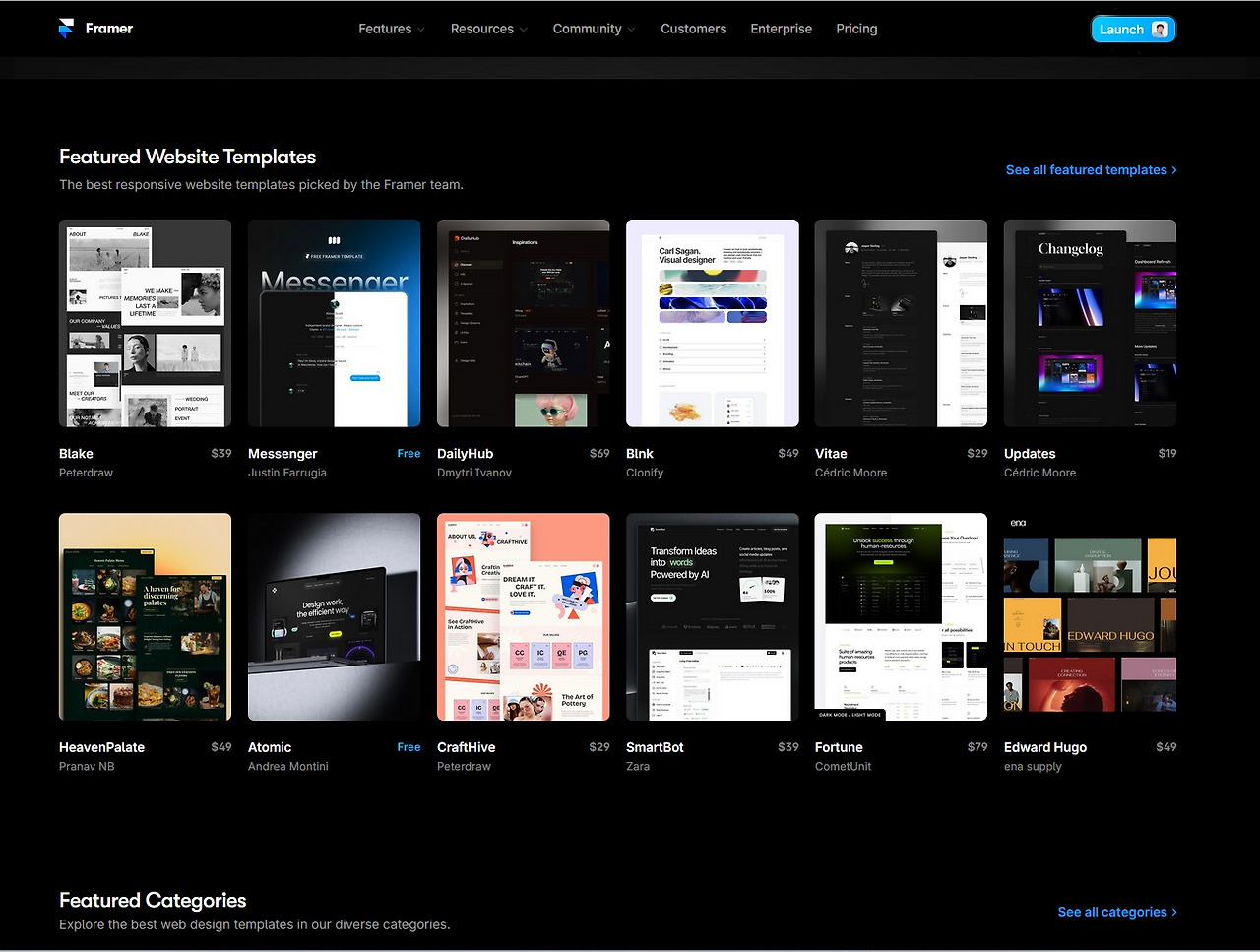1260x952 pixels.
Task: Click the Edward Hugo template title
Action: coord(1045,747)
